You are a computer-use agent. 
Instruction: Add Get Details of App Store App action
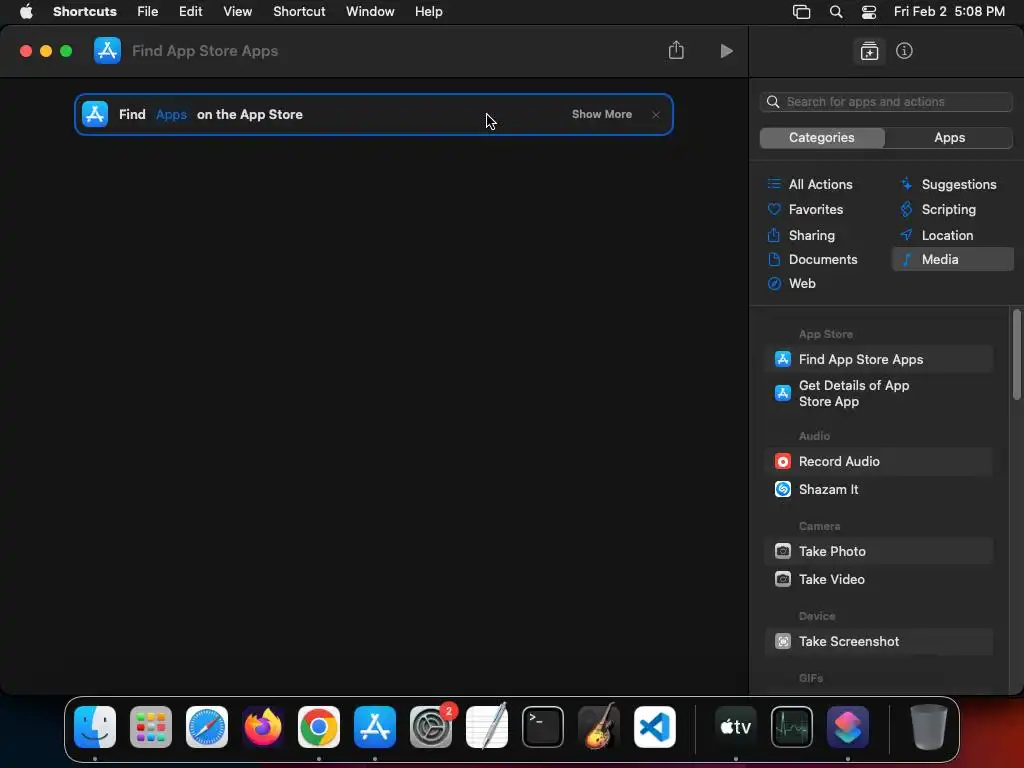pyautogui.click(x=878, y=393)
